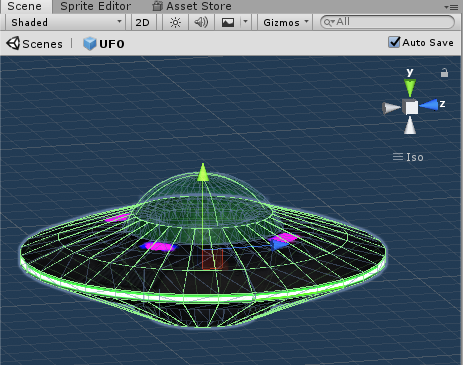463x365 pixels.
Task: Open the Asset Store tab
Action: (x=192, y=6)
